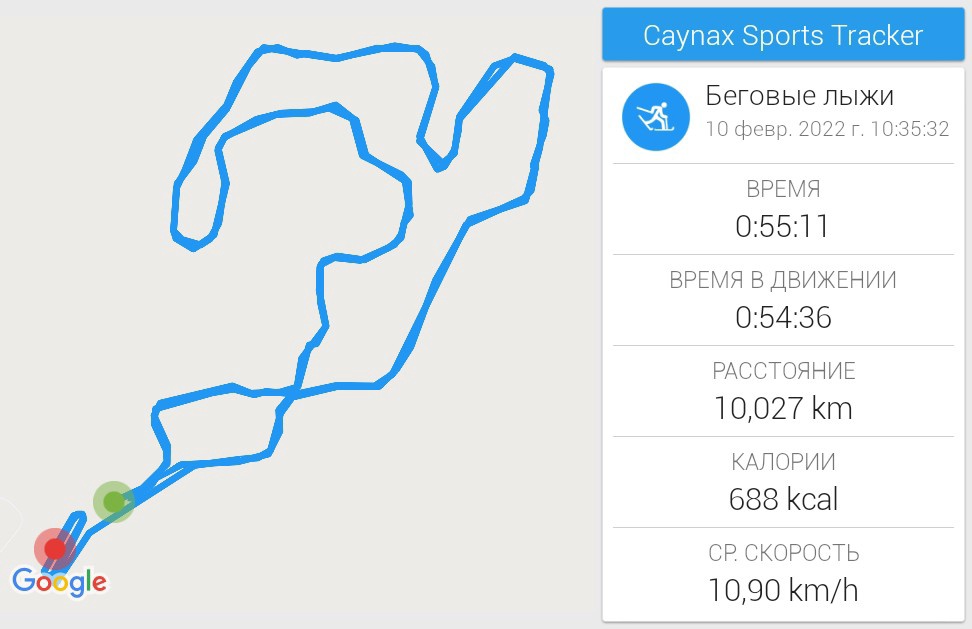
Task: Select the calories value 688 kcal
Action: (783, 499)
